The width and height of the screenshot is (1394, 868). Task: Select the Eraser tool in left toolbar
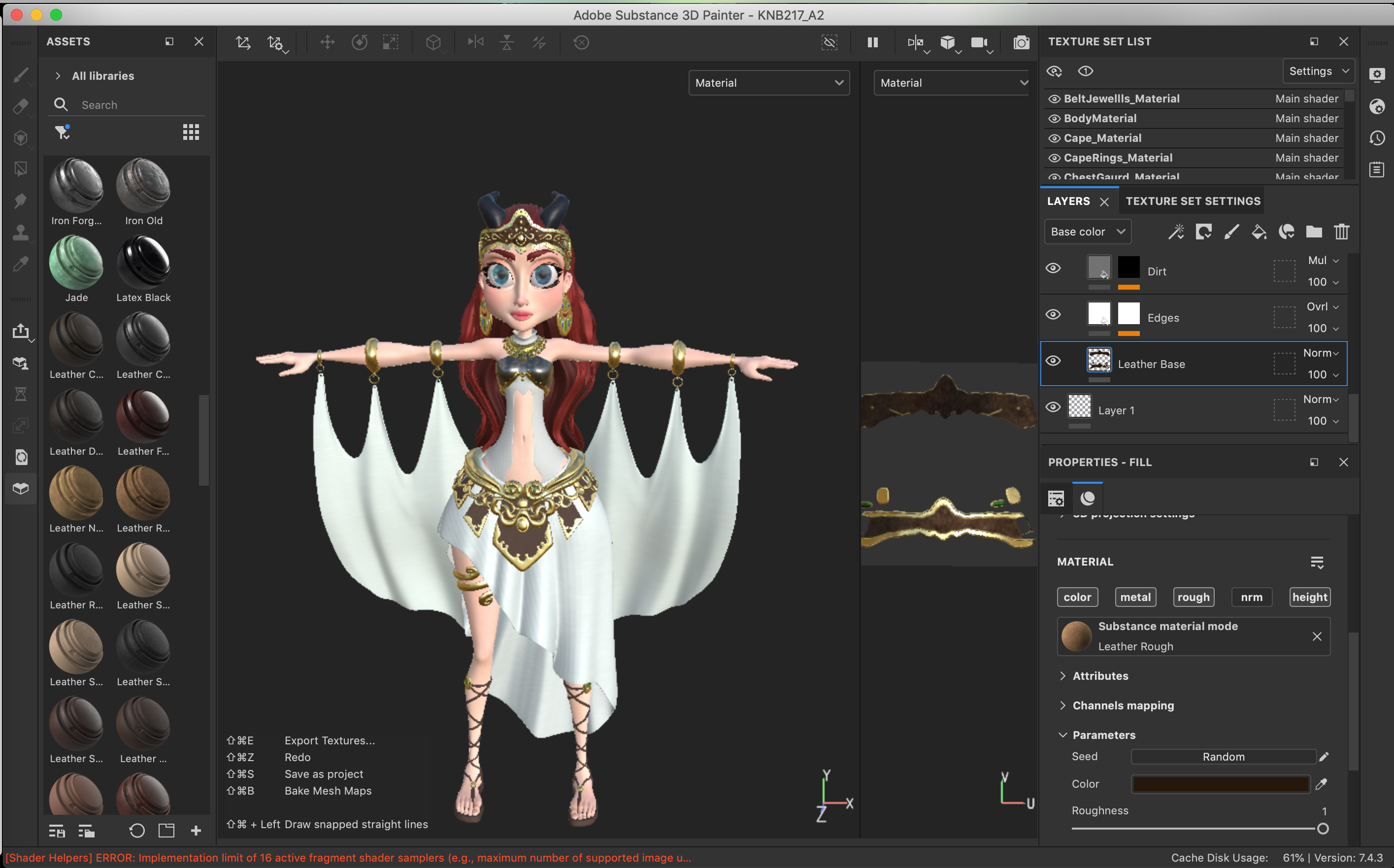point(21,105)
